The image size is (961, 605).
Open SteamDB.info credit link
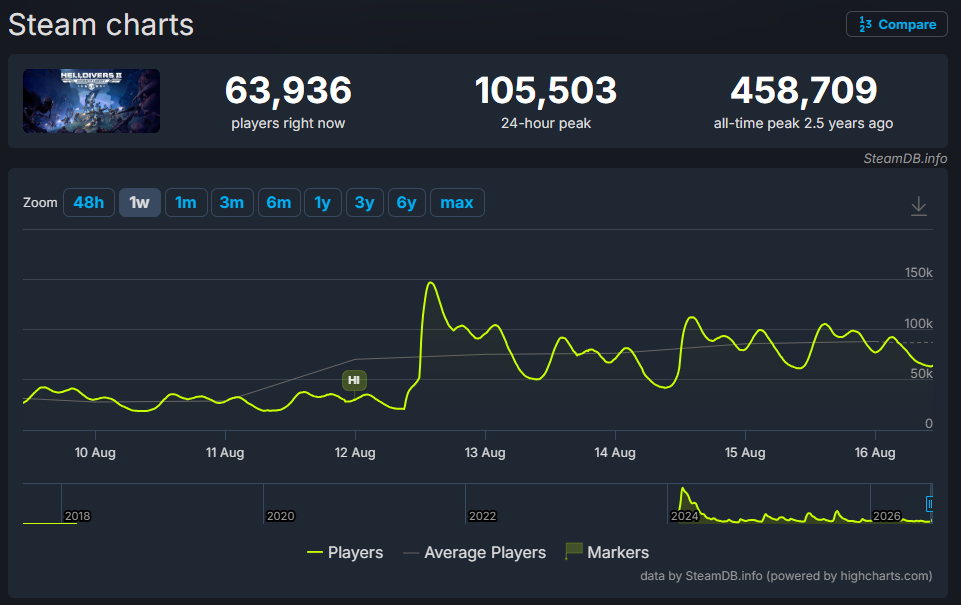point(905,158)
